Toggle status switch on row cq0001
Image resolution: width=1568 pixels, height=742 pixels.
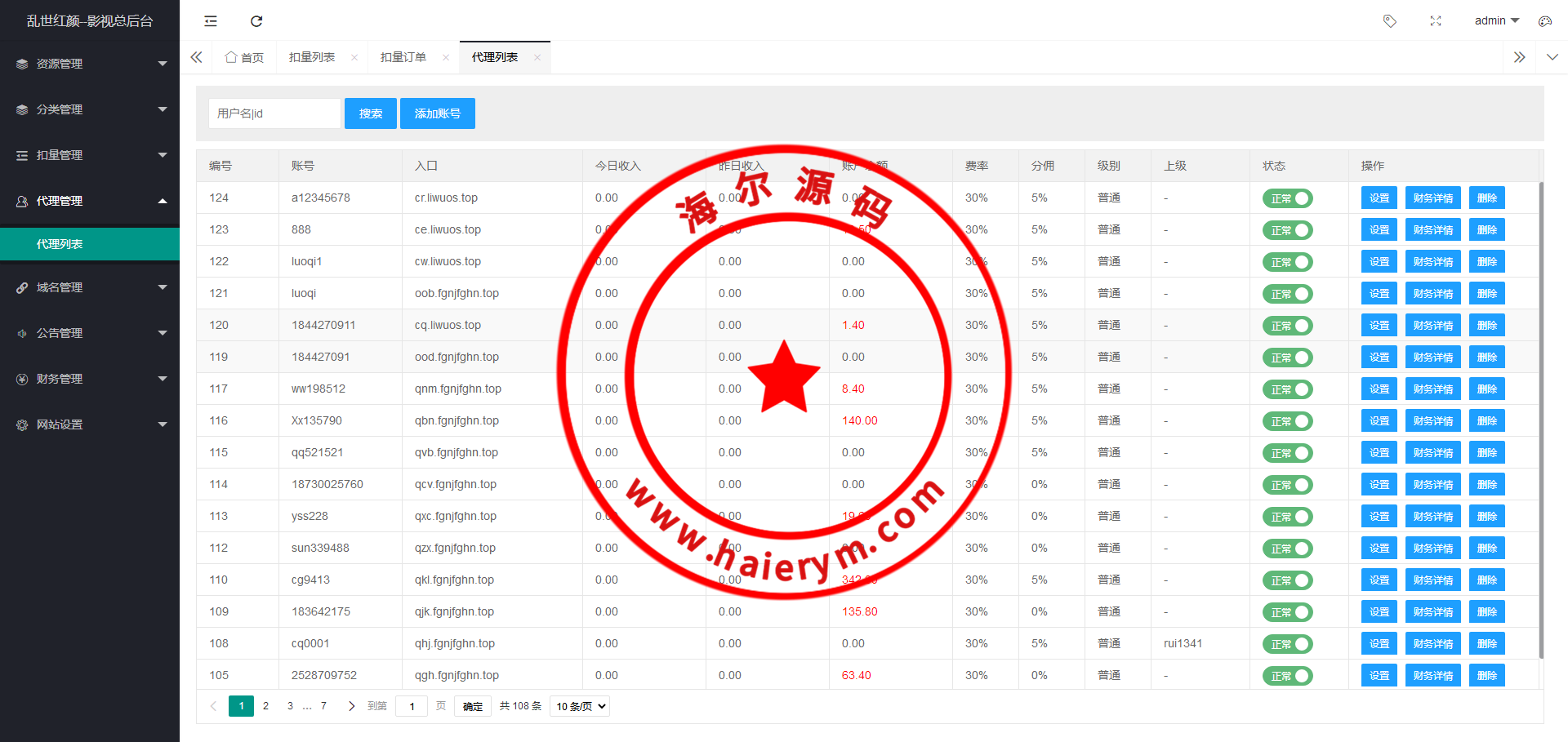(1288, 643)
